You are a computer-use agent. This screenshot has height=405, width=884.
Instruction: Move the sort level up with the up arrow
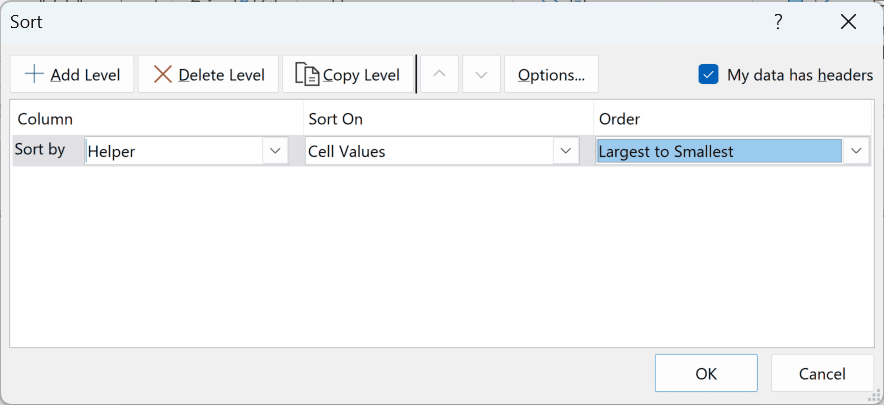click(x=440, y=74)
